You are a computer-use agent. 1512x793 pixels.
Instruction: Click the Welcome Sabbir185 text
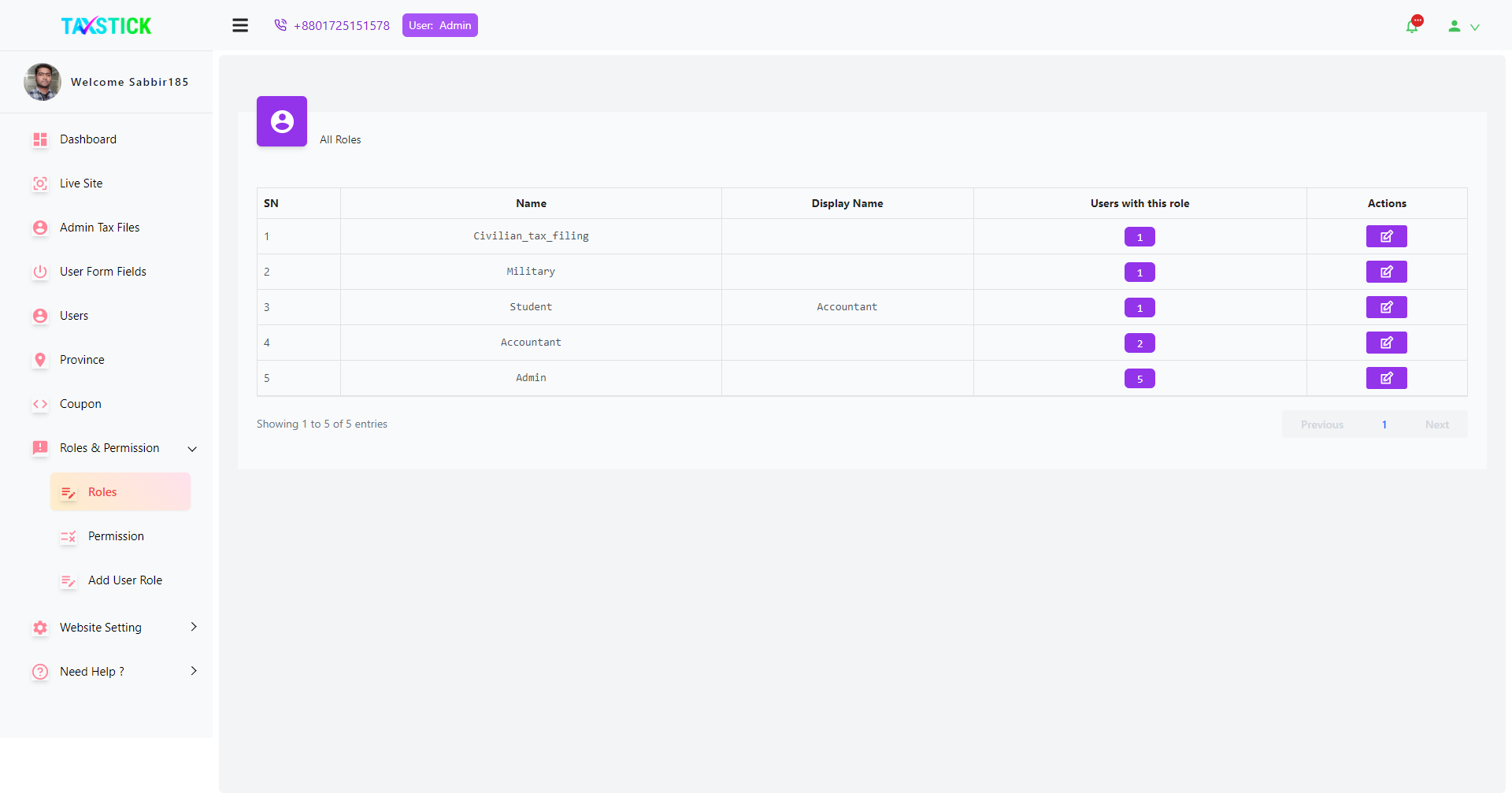(130, 82)
